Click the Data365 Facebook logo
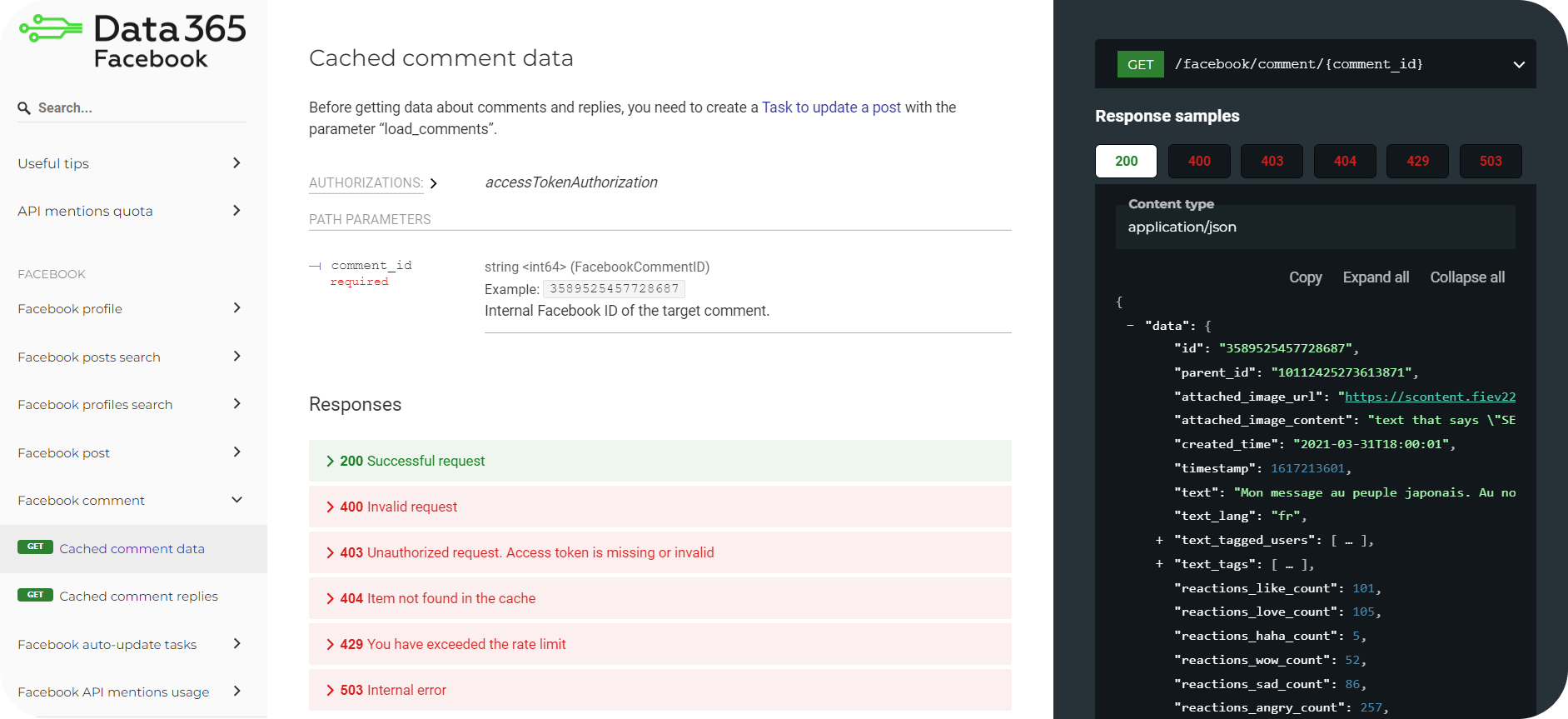Image resolution: width=1568 pixels, height=719 pixels. pos(133,39)
